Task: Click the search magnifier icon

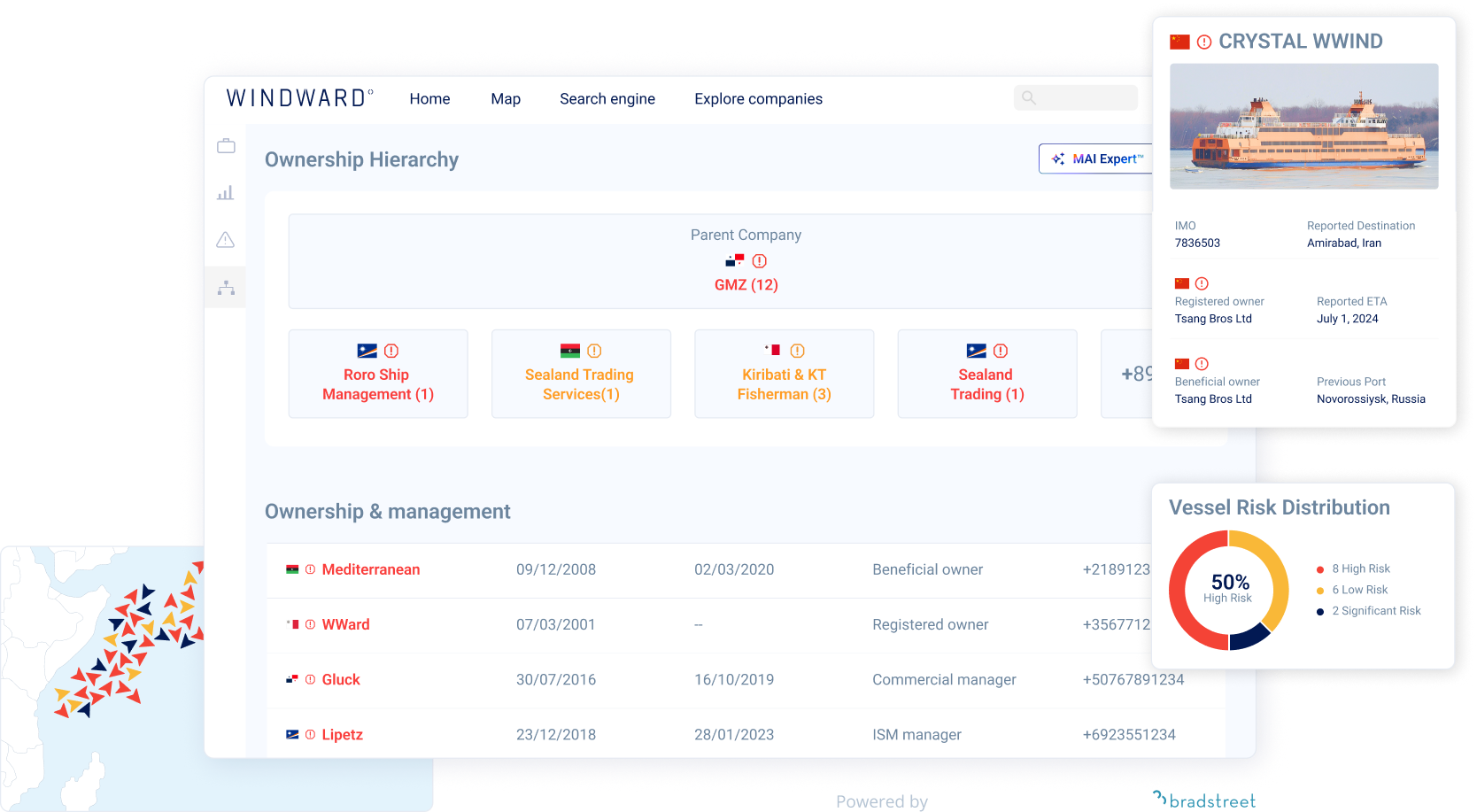Action: coord(1029,98)
